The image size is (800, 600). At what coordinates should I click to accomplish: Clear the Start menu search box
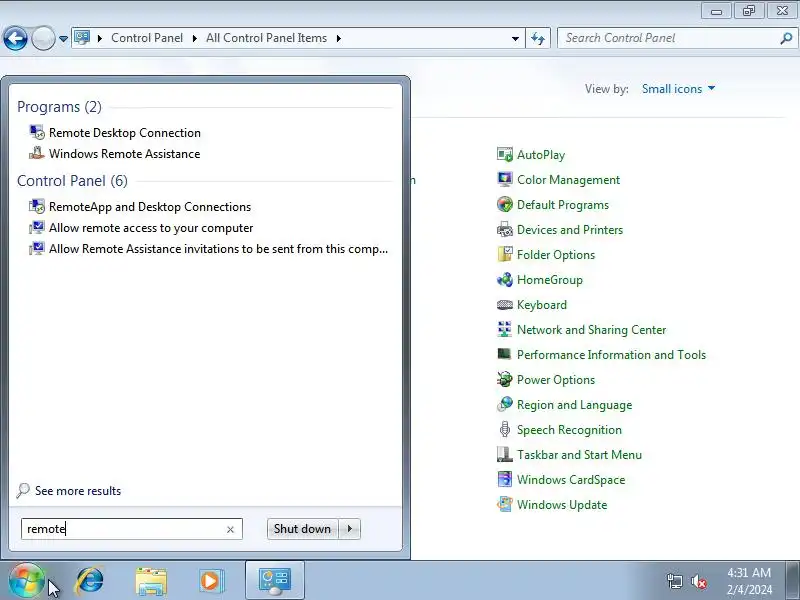230,530
